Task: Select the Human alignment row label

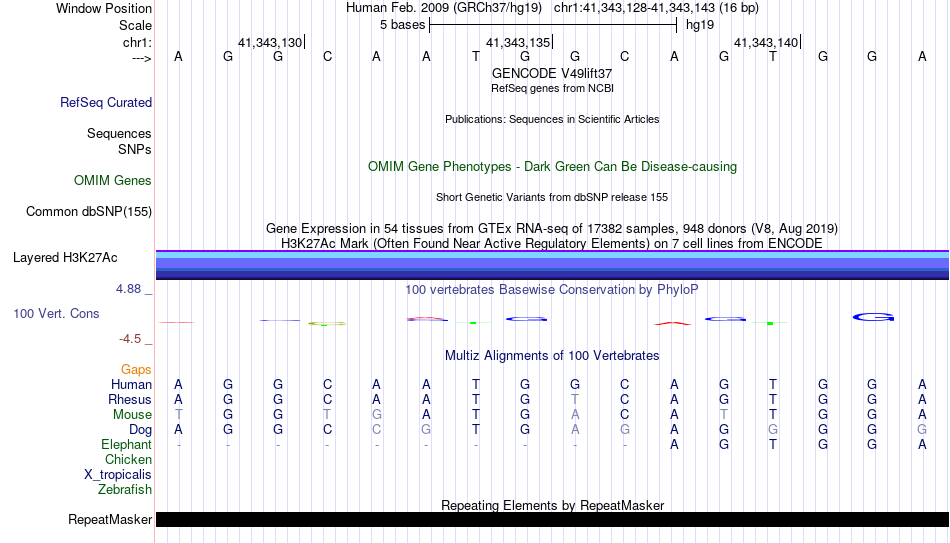Action: point(131,385)
